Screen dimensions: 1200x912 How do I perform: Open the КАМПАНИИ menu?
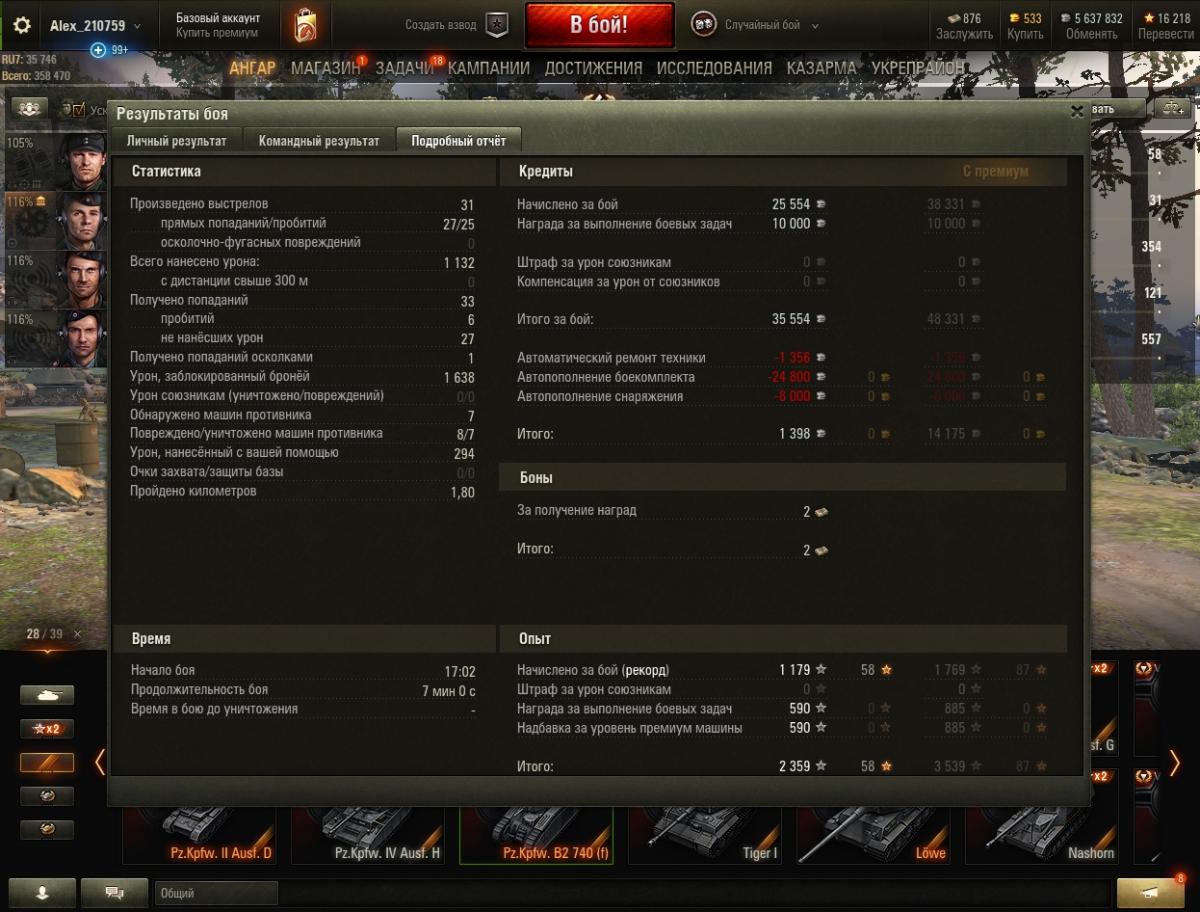point(489,68)
